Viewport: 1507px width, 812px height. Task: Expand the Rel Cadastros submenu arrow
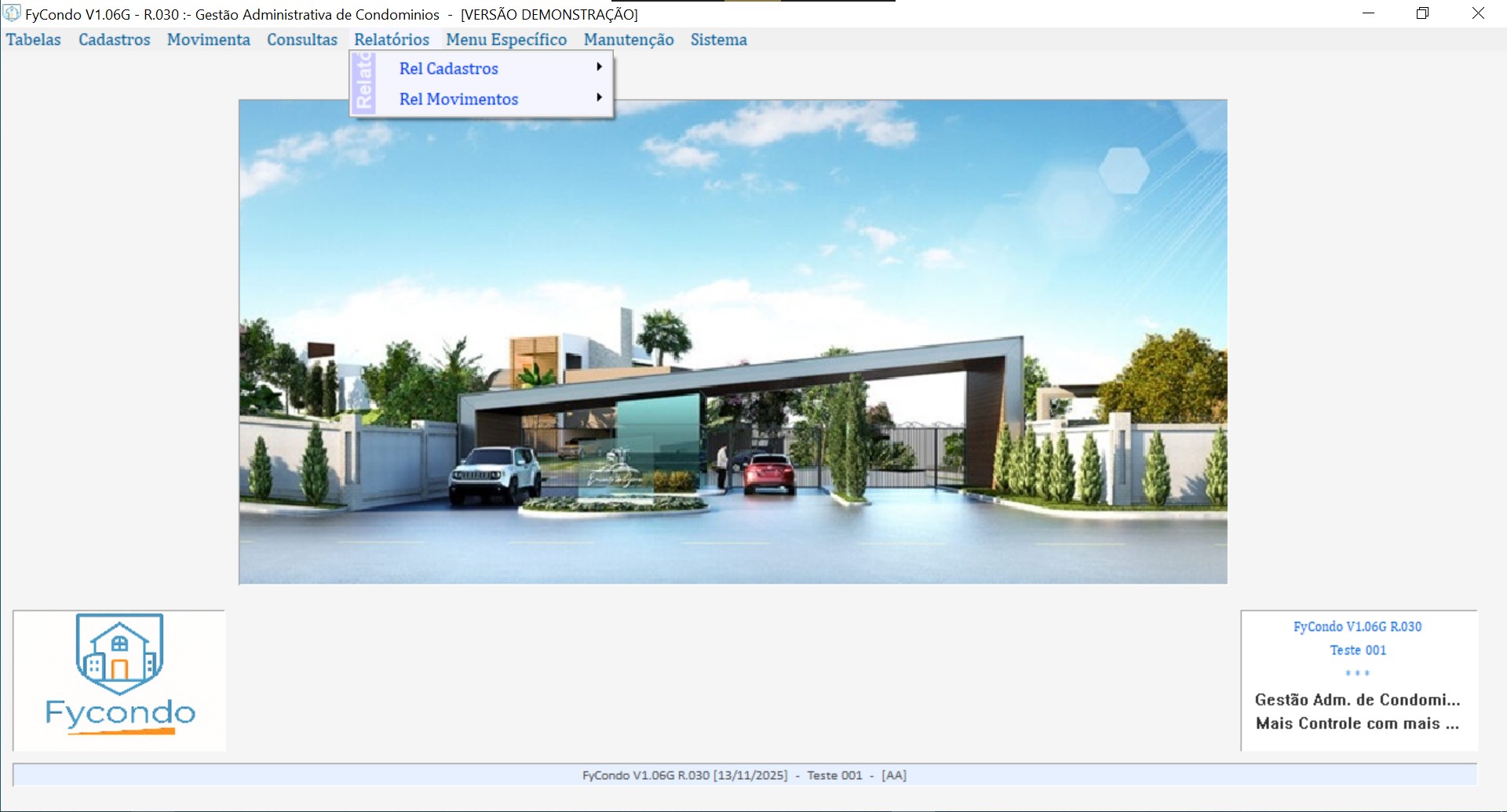(599, 67)
